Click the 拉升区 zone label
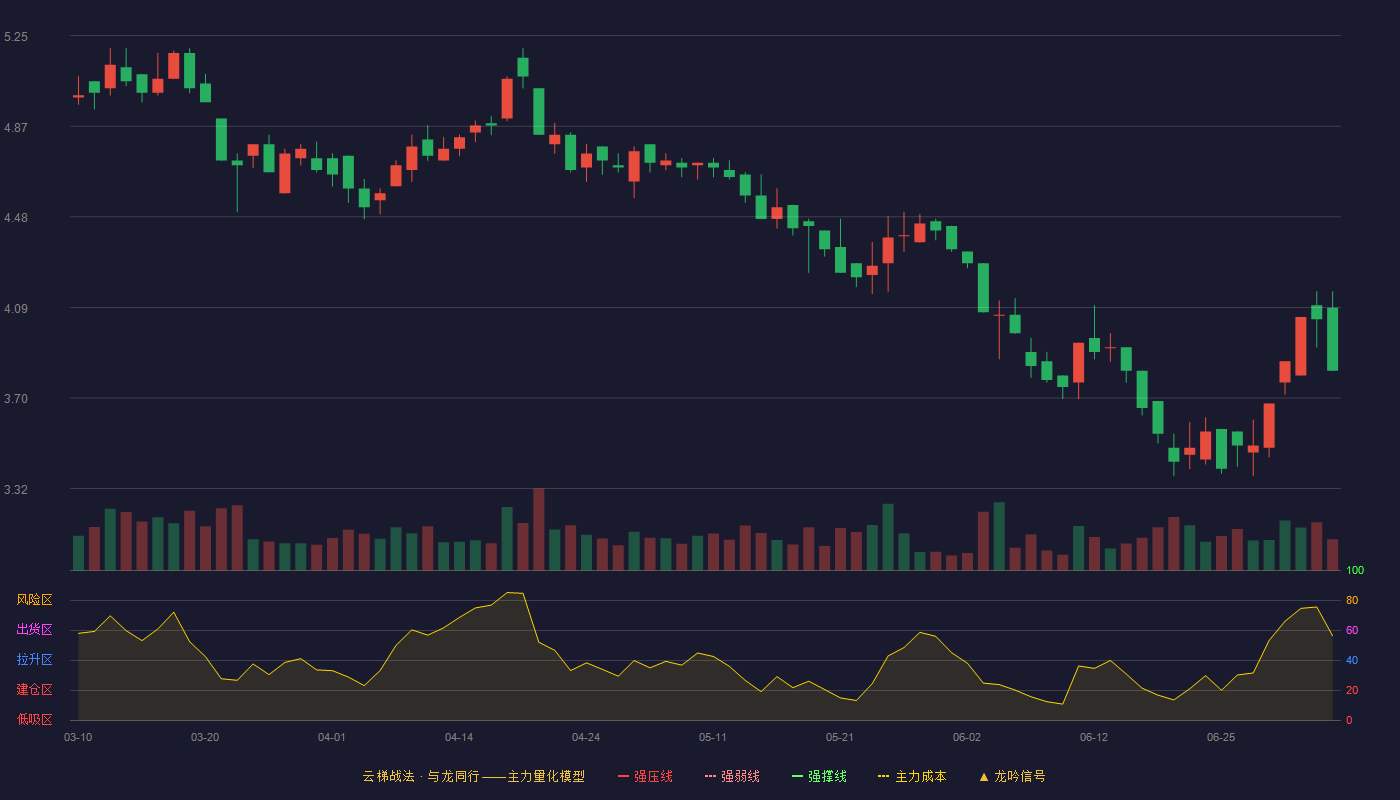The width and height of the screenshot is (1400, 800). click(34, 660)
